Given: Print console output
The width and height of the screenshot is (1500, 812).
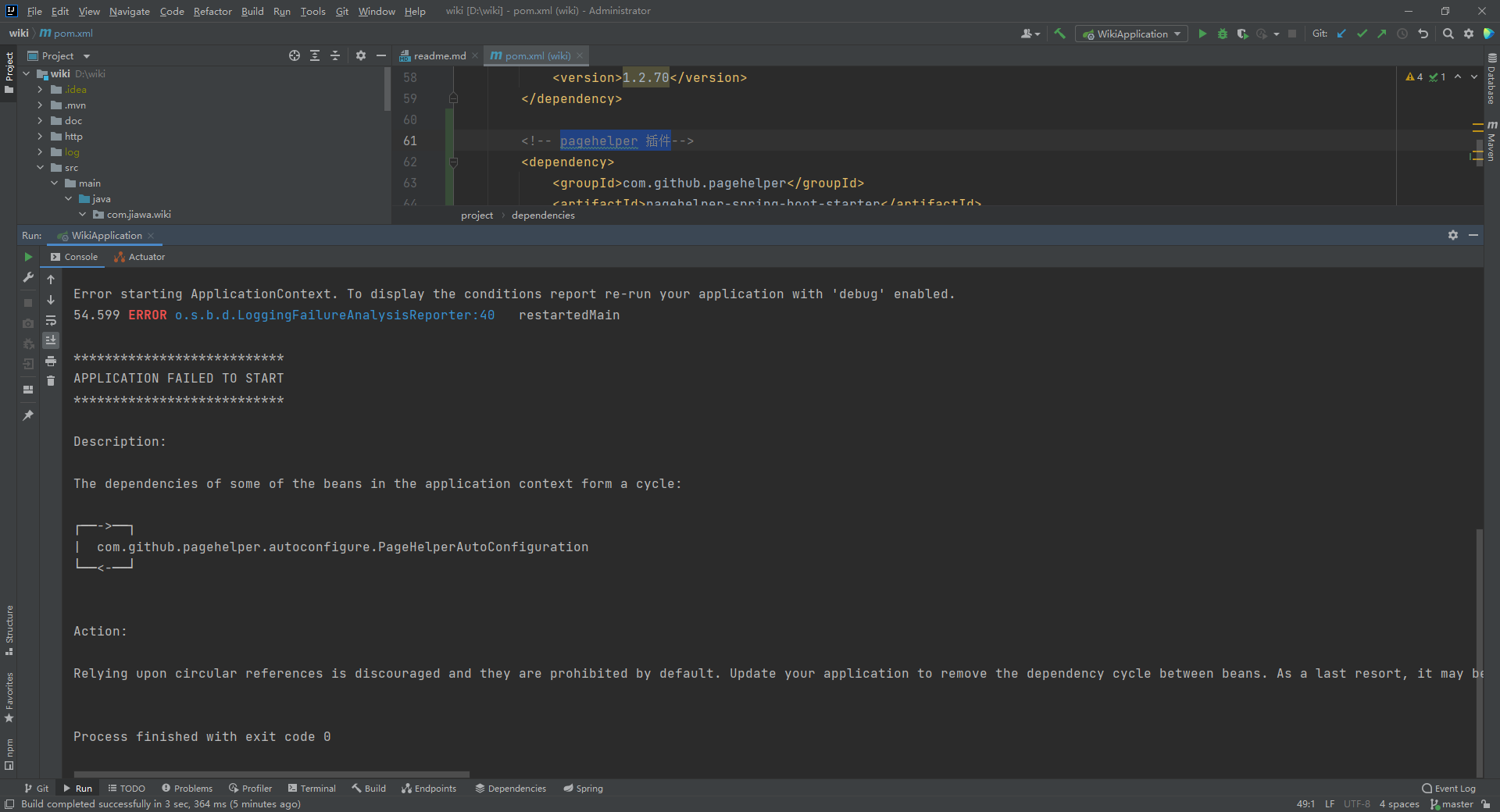Looking at the screenshot, I should click(51, 361).
